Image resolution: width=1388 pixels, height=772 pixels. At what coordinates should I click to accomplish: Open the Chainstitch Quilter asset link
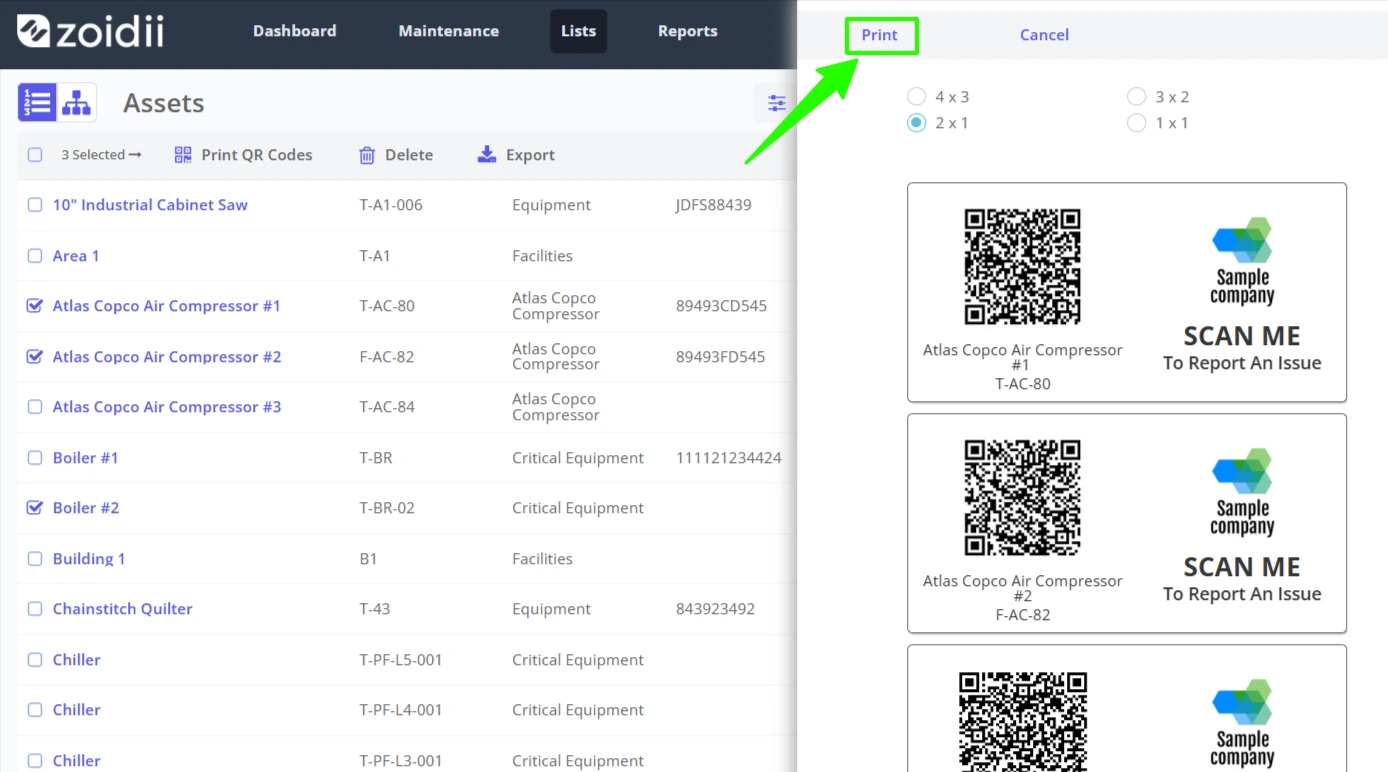pos(123,609)
